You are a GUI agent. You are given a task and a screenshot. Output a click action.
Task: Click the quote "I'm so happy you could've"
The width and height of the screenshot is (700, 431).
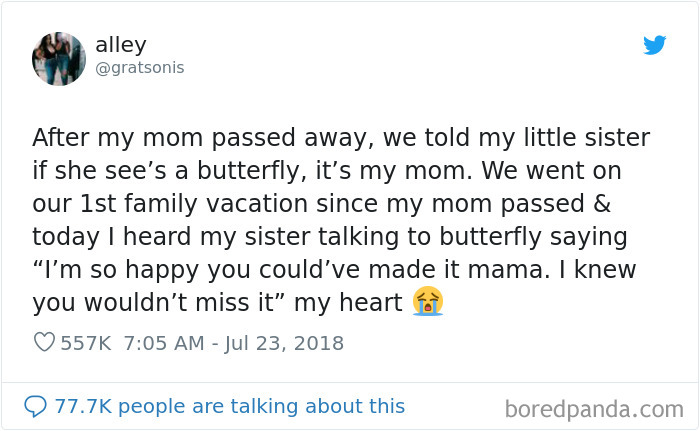pyautogui.click(x=196, y=270)
